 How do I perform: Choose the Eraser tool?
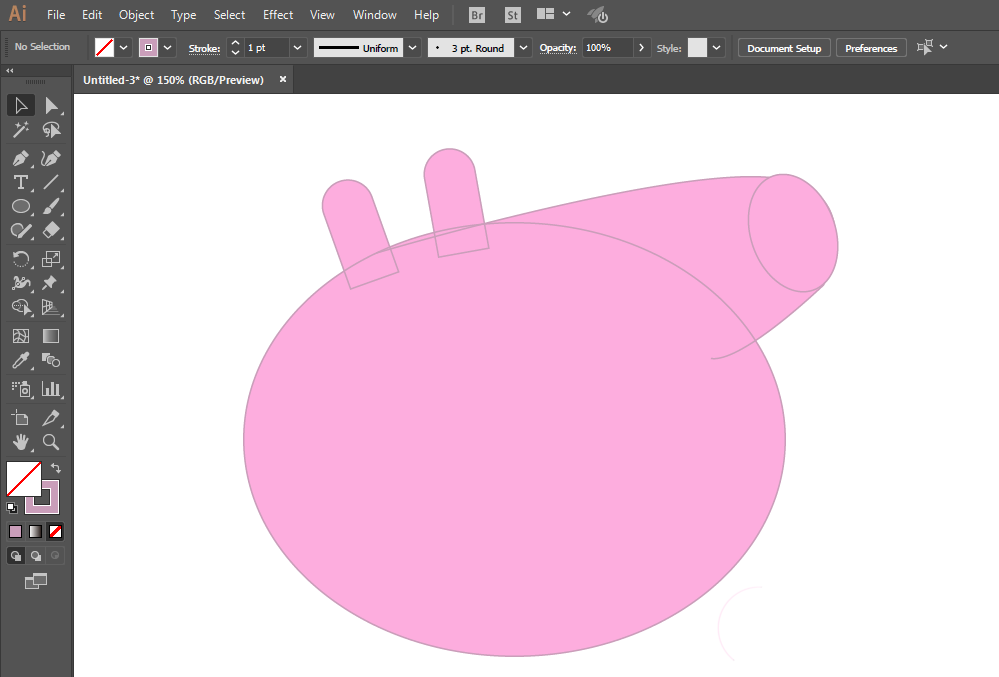[x=51, y=231]
